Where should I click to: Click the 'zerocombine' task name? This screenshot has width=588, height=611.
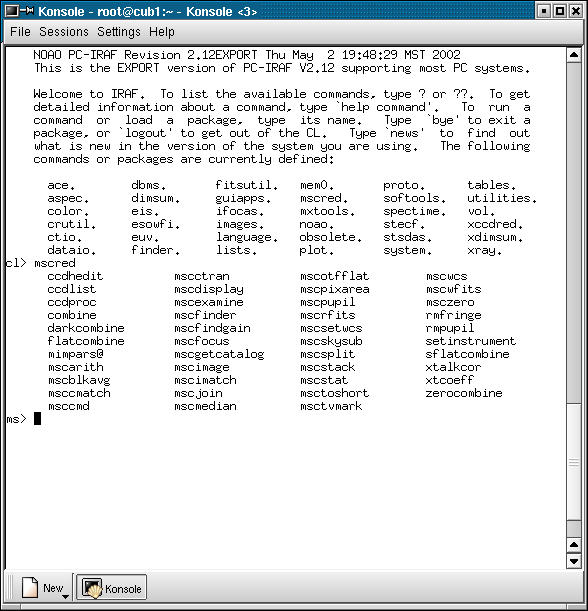point(464,393)
